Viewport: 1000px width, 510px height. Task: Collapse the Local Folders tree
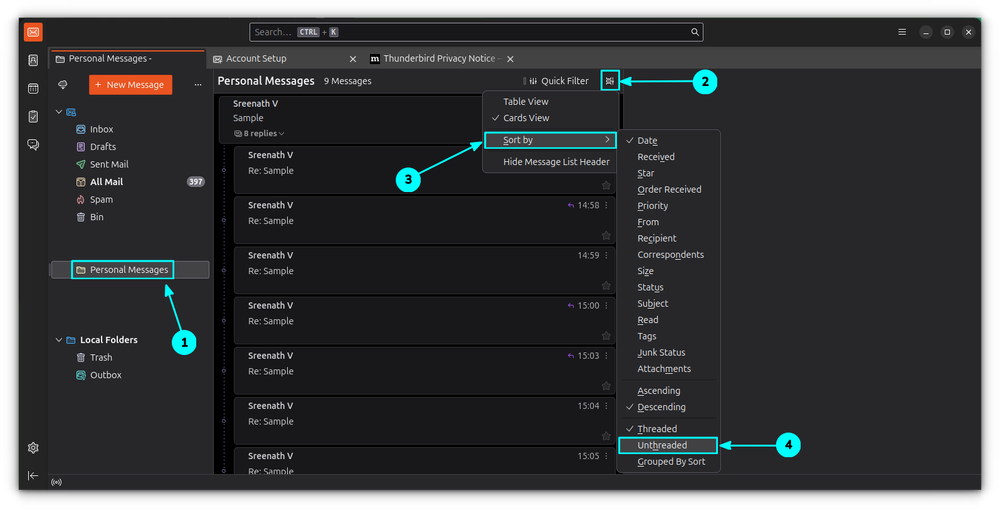(59, 340)
